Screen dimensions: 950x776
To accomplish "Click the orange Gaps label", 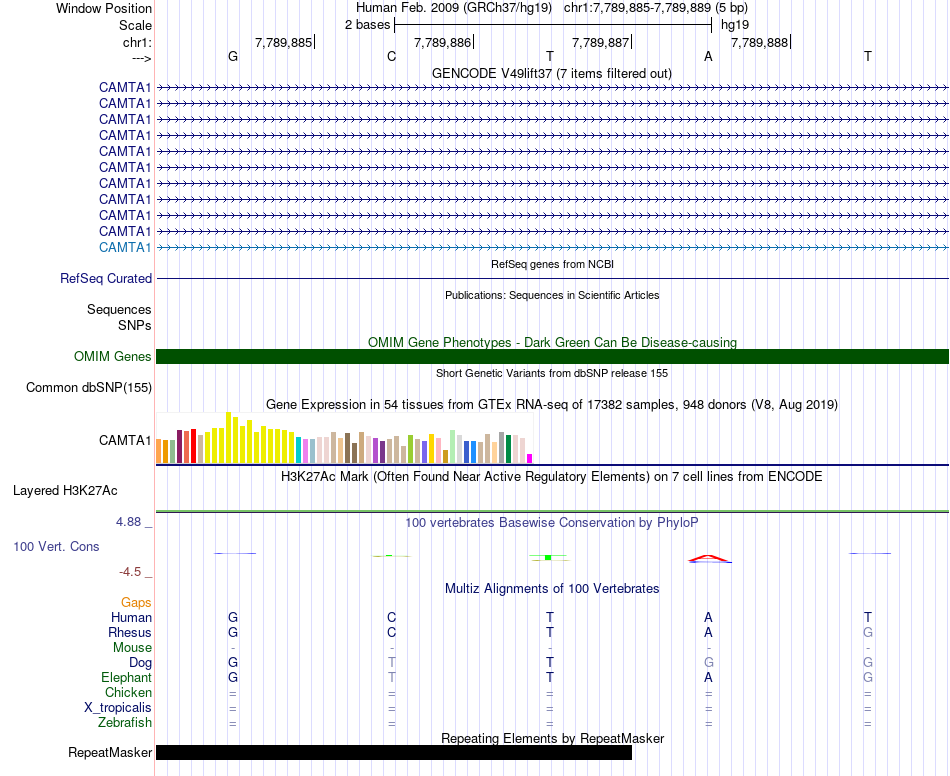I will (136, 602).
